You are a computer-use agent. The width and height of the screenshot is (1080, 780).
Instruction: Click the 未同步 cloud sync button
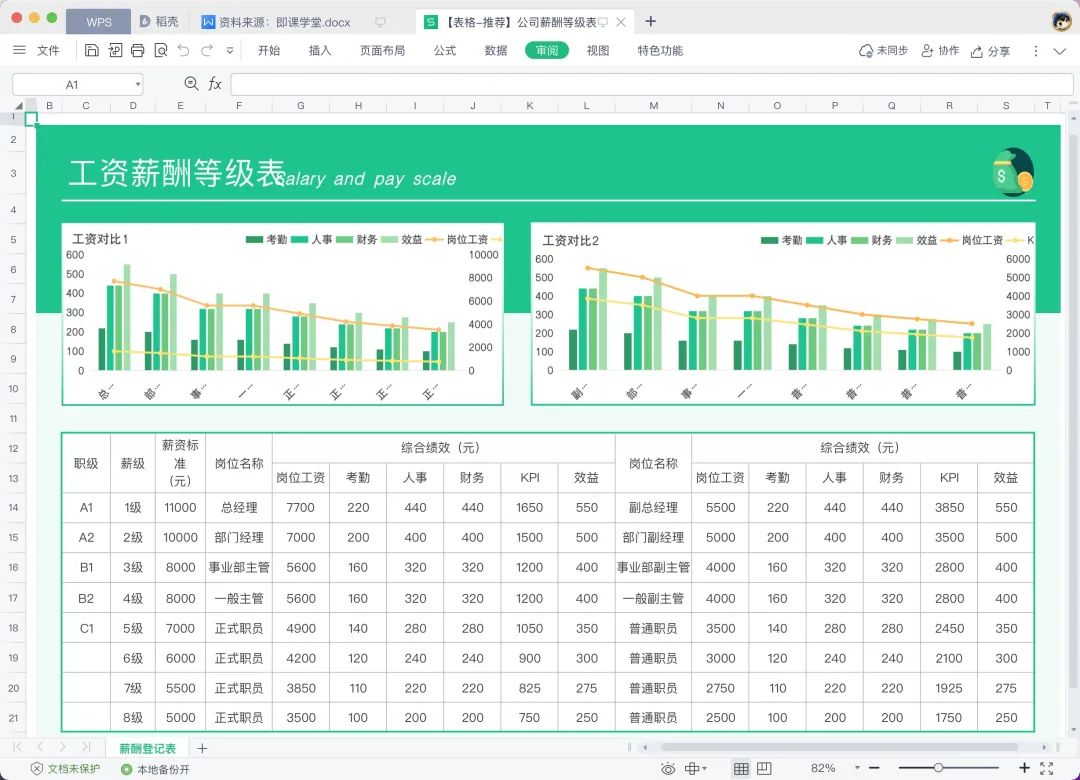[x=883, y=50]
